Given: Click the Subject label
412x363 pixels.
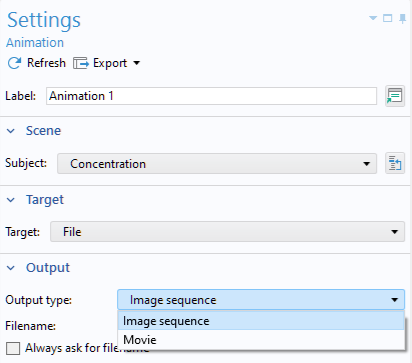Looking at the screenshot, I should pyautogui.click(x=26, y=163).
